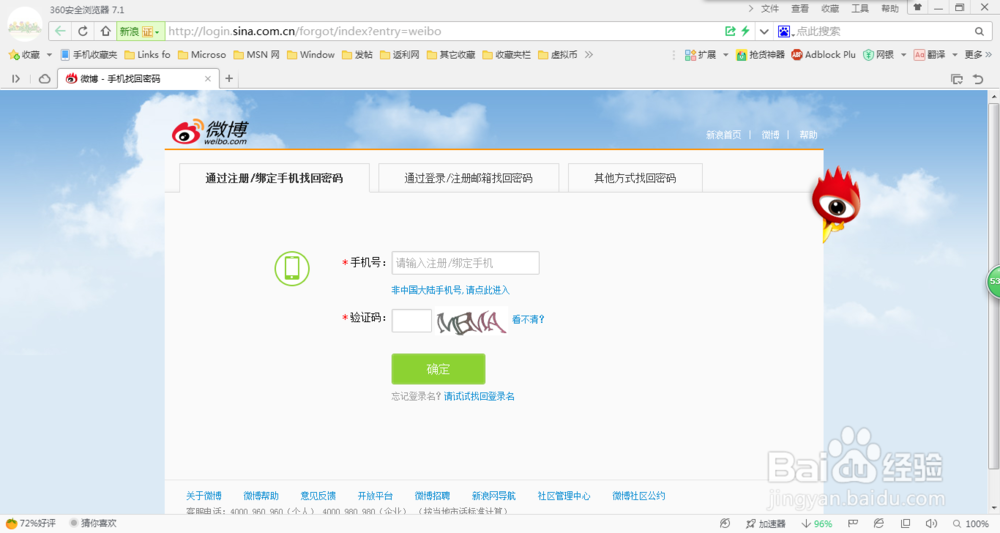Screen dimensions: 1000x533
Task: Click the tab list windows icon at the right
Action: tap(957, 79)
